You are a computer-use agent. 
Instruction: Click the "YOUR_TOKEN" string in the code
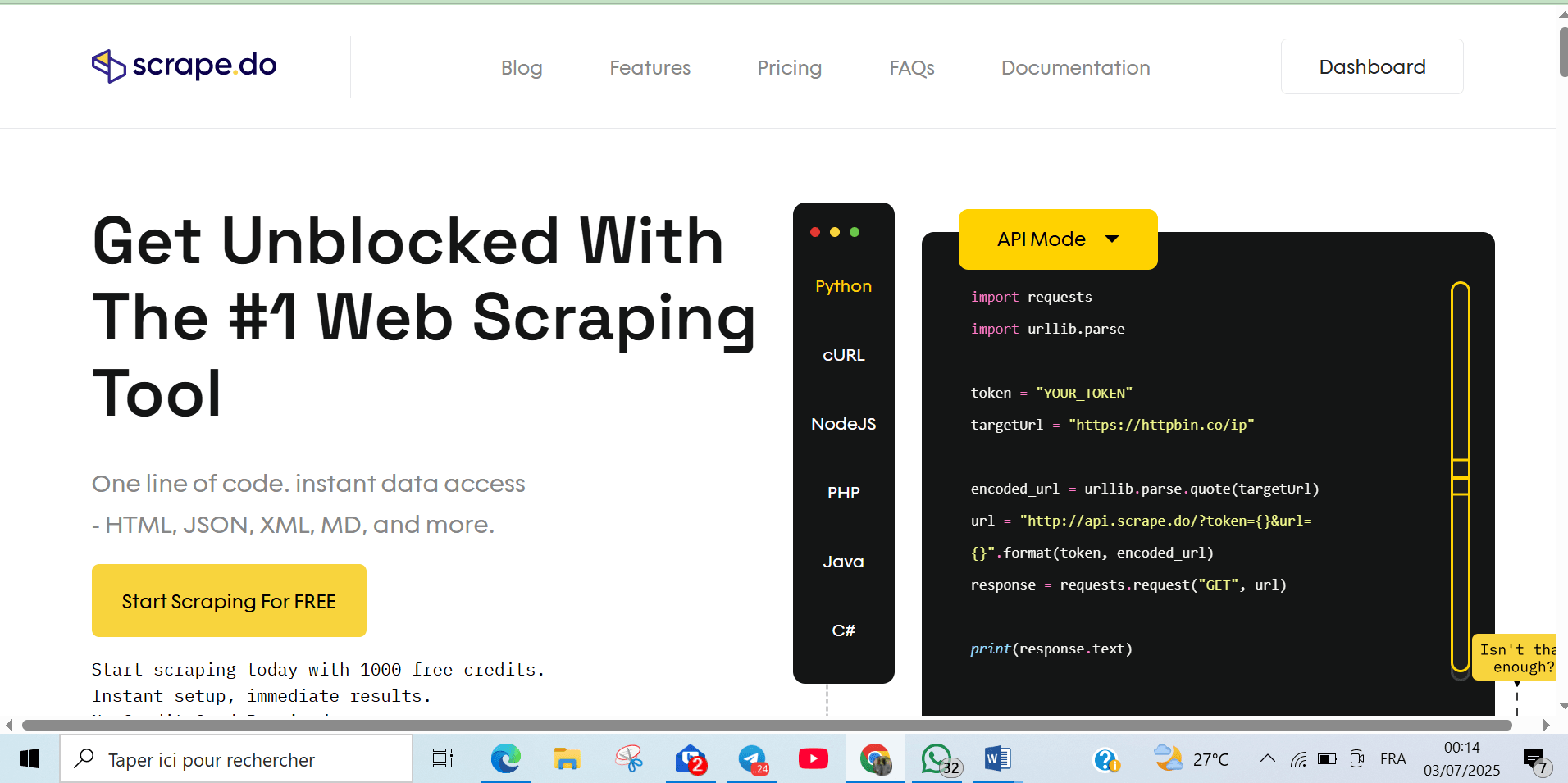point(1084,393)
